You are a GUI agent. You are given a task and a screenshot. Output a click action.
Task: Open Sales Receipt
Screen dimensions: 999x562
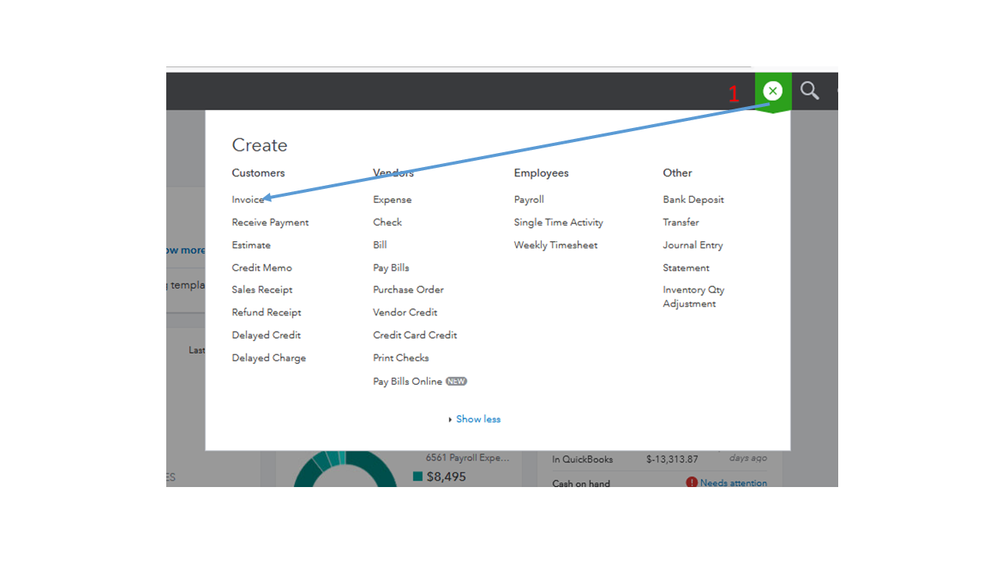(x=262, y=290)
